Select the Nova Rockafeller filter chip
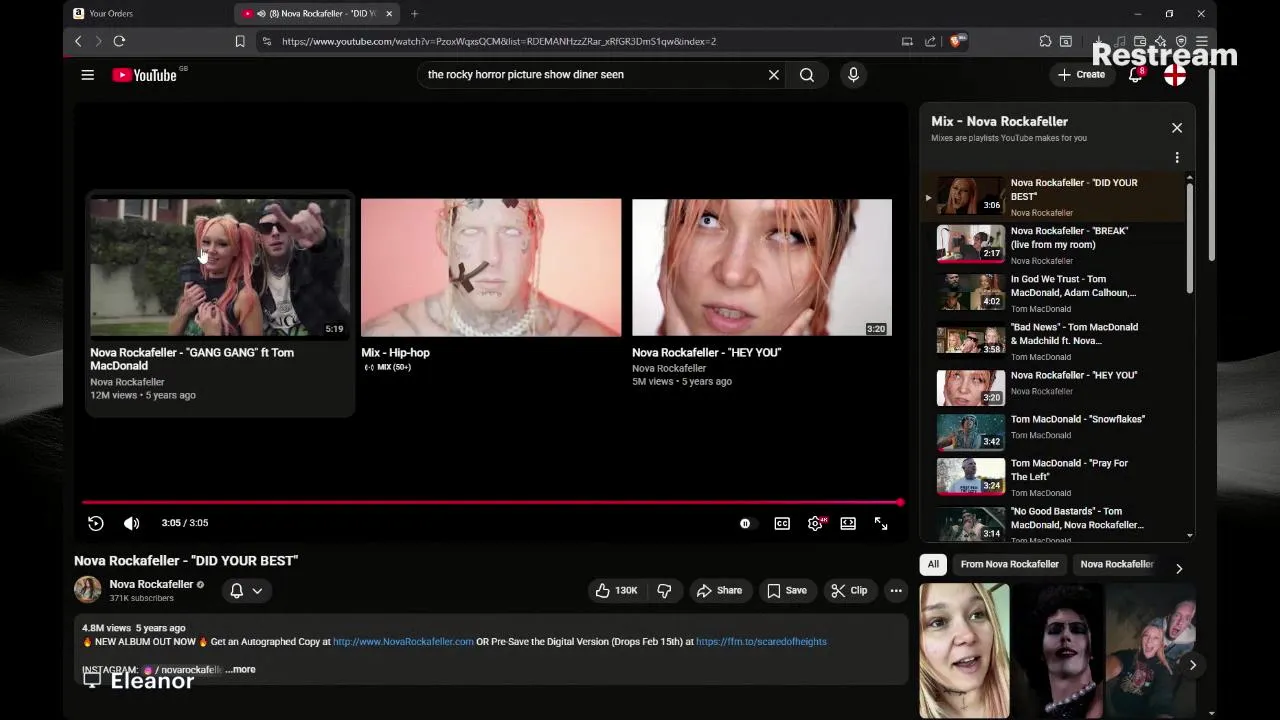This screenshot has width=1280, height=720. point(1117,564)
